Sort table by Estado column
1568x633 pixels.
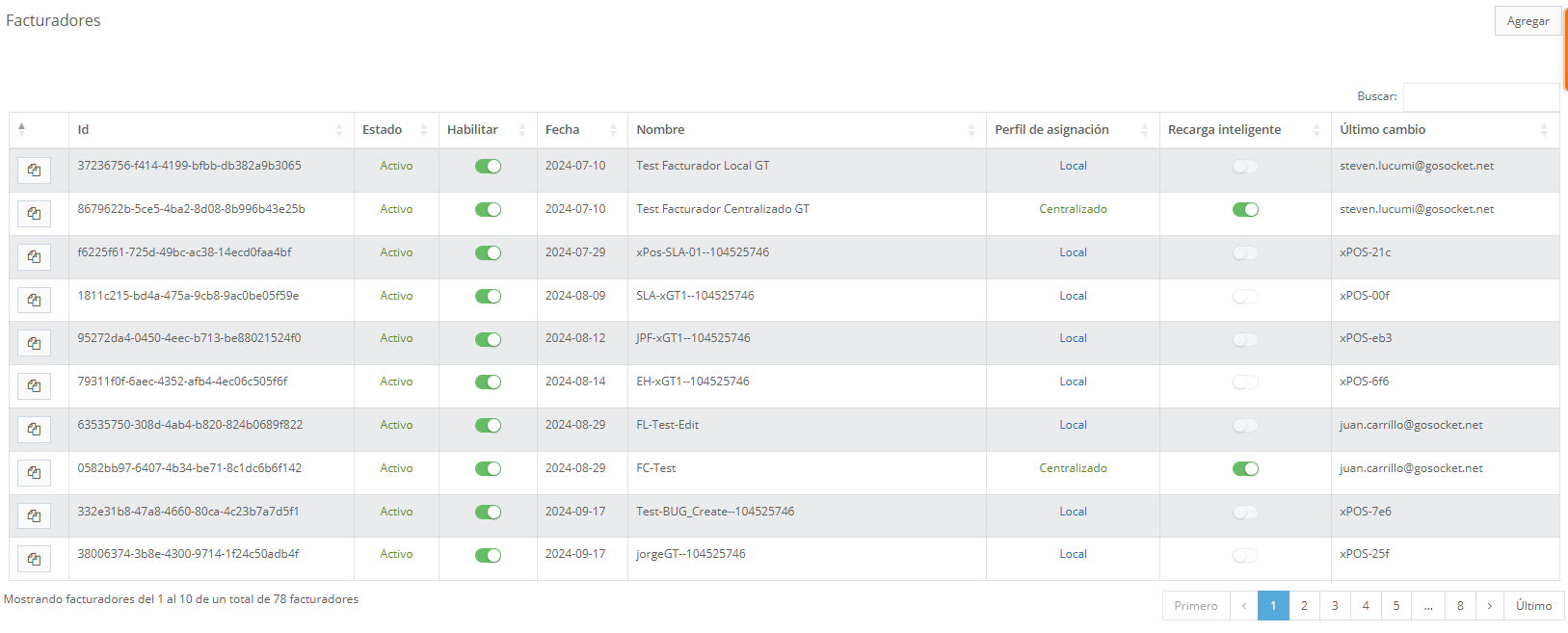[x=396, y=130]
